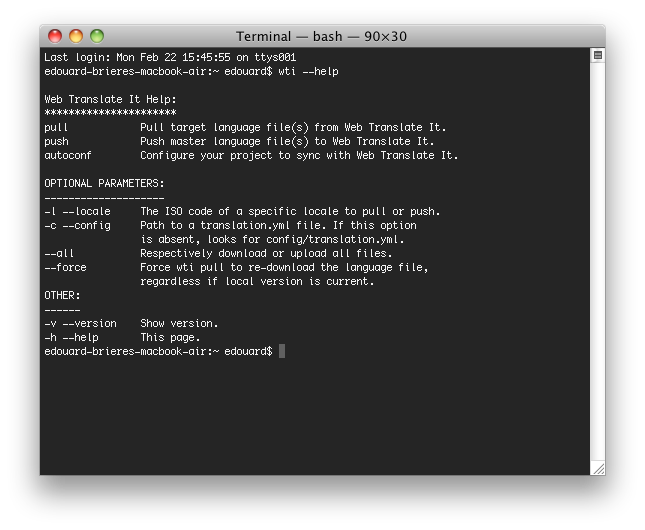The image size is (645, 530).
Task: Click the '-c --config' option
Action: 77,225
